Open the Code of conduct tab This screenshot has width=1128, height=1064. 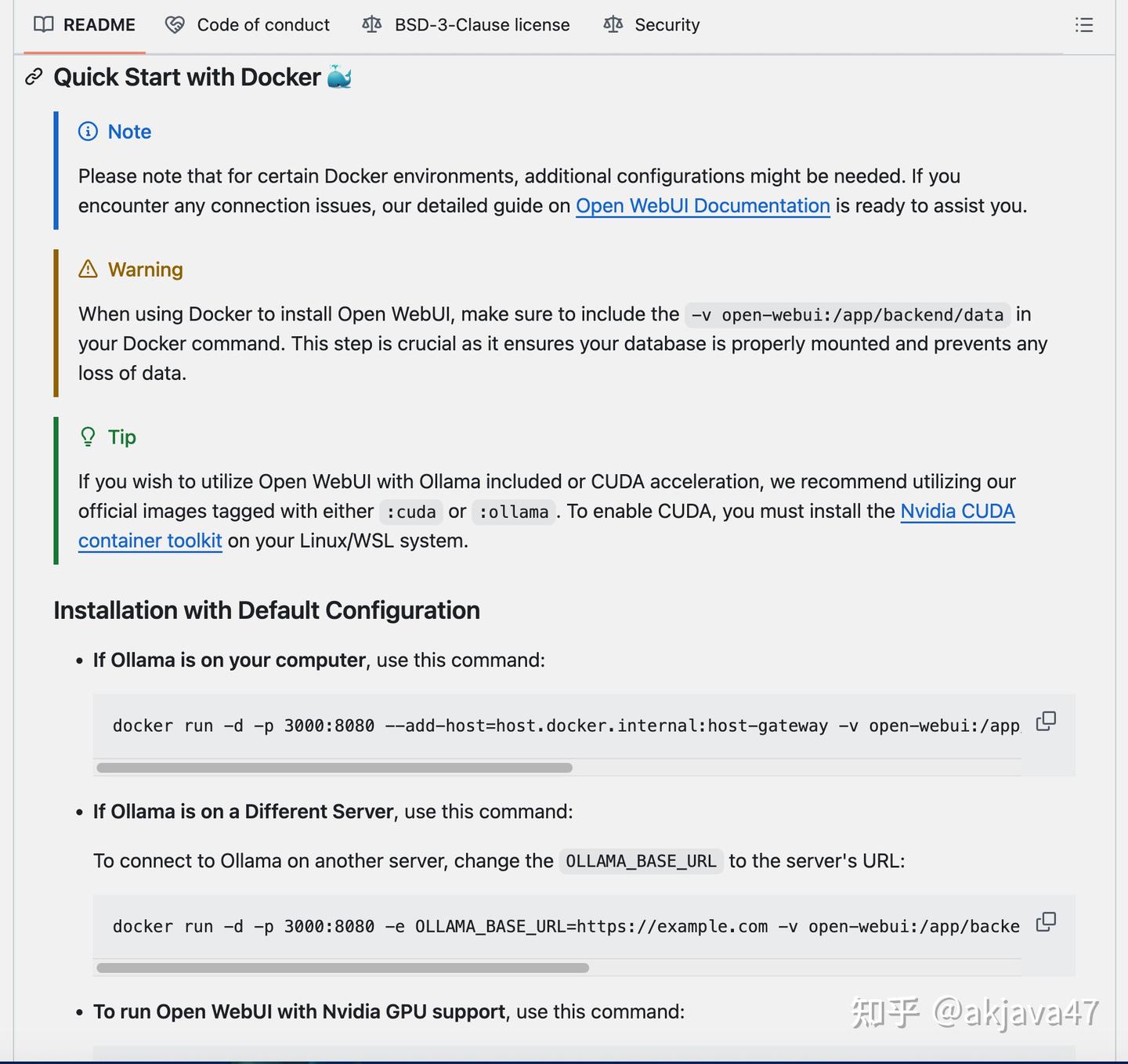[263, 25]
